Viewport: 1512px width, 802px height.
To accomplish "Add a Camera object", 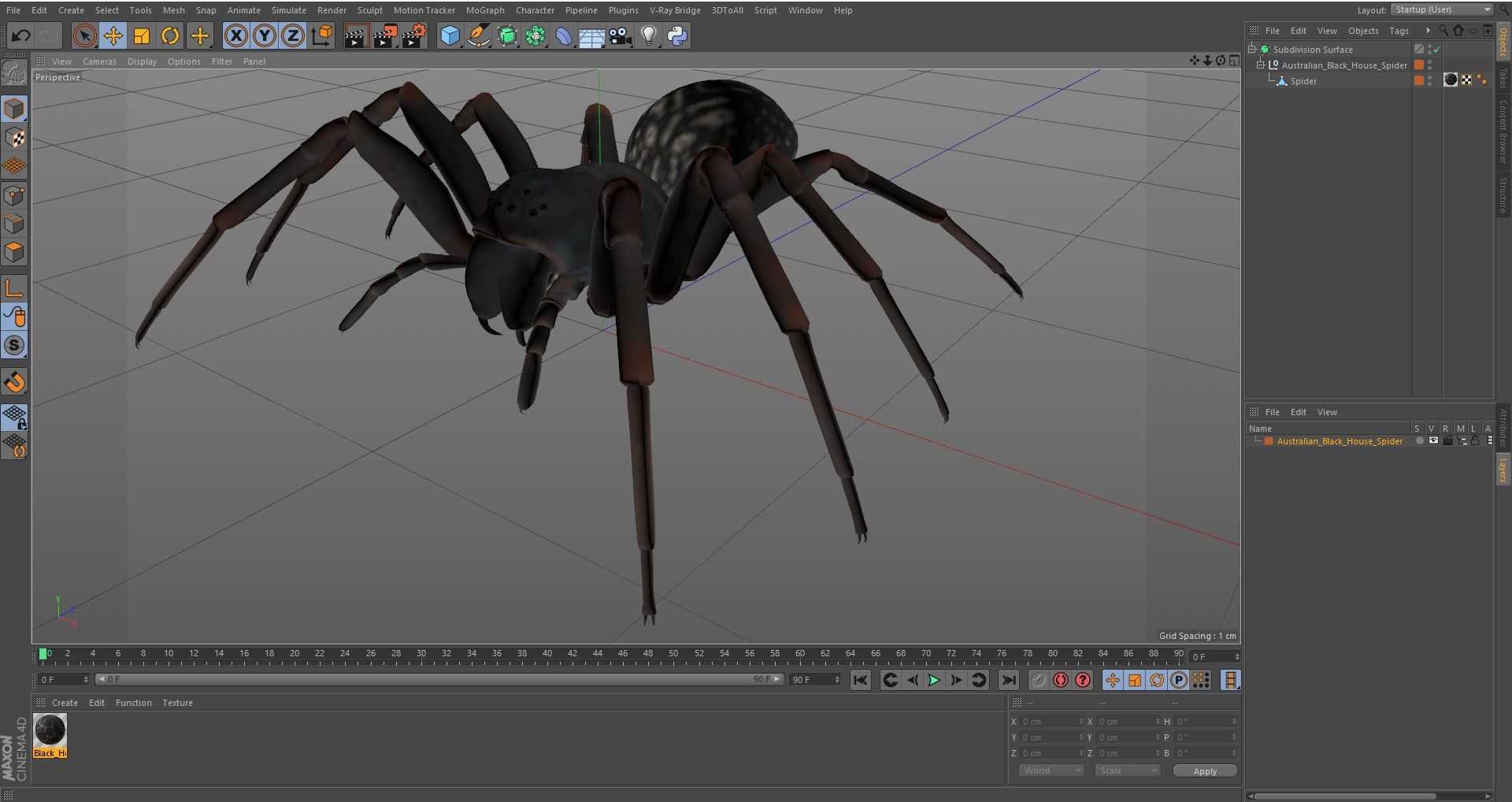I will [x=621, y=35].
